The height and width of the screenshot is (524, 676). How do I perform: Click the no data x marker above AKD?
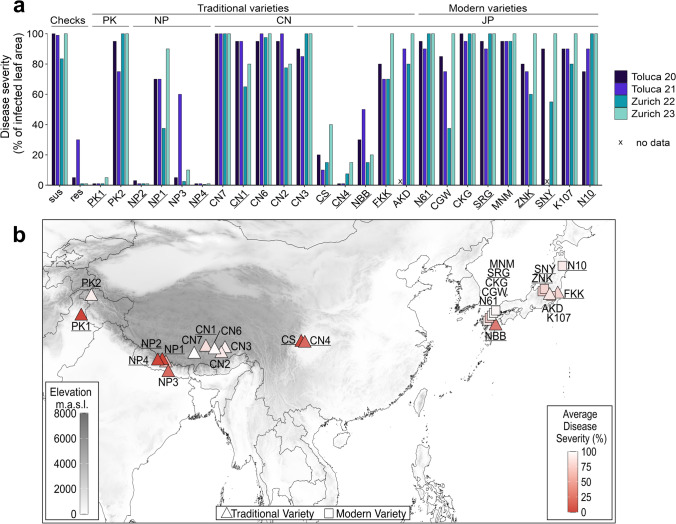point(400,182)
